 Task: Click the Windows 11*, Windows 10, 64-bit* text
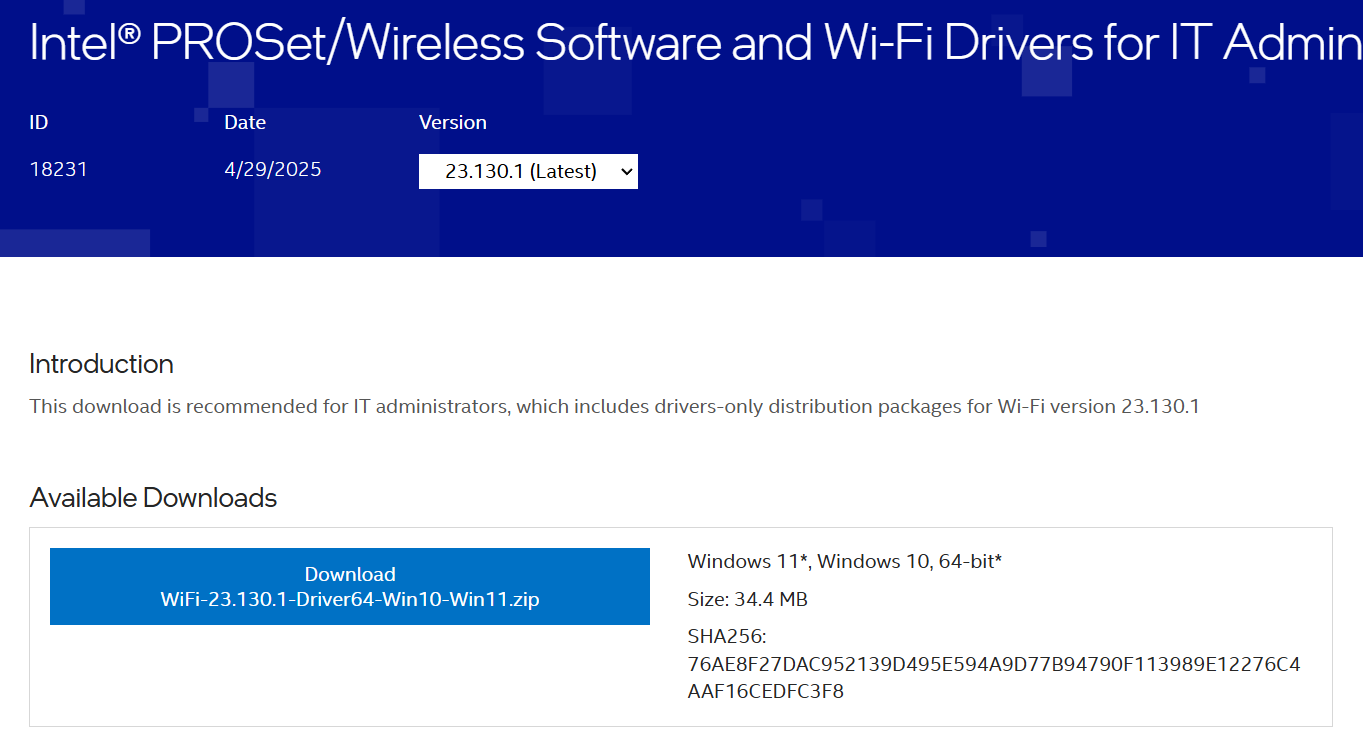pyautogui.click(x=845, y=561)
